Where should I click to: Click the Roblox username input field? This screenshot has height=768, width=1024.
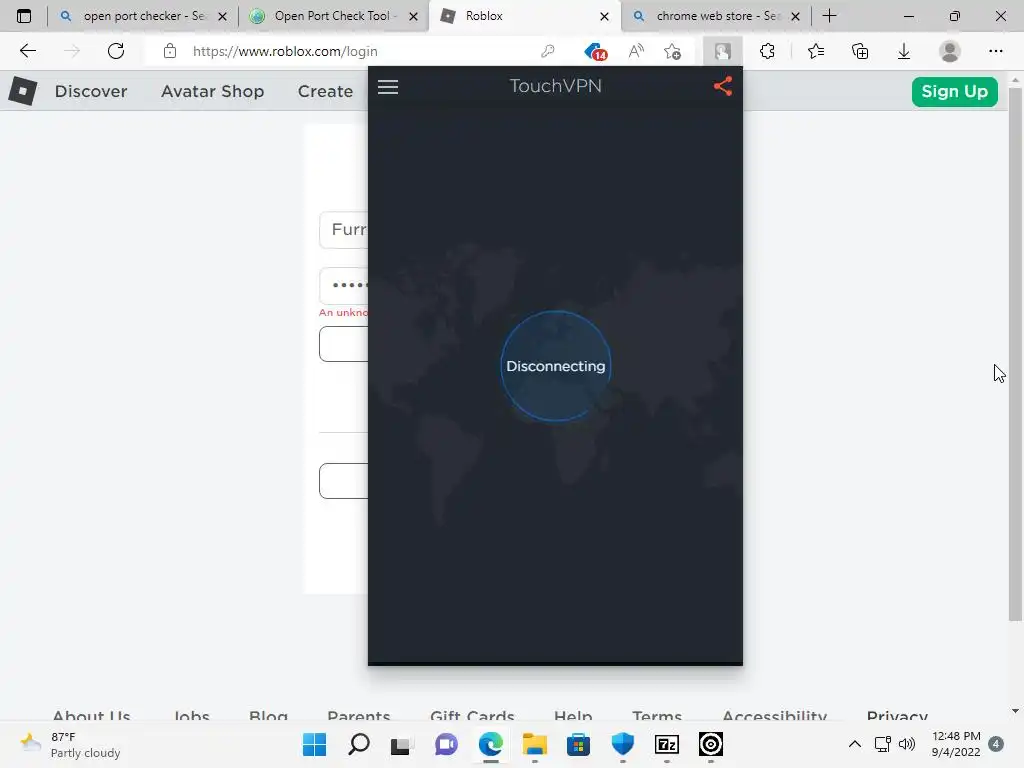[344, 229]
